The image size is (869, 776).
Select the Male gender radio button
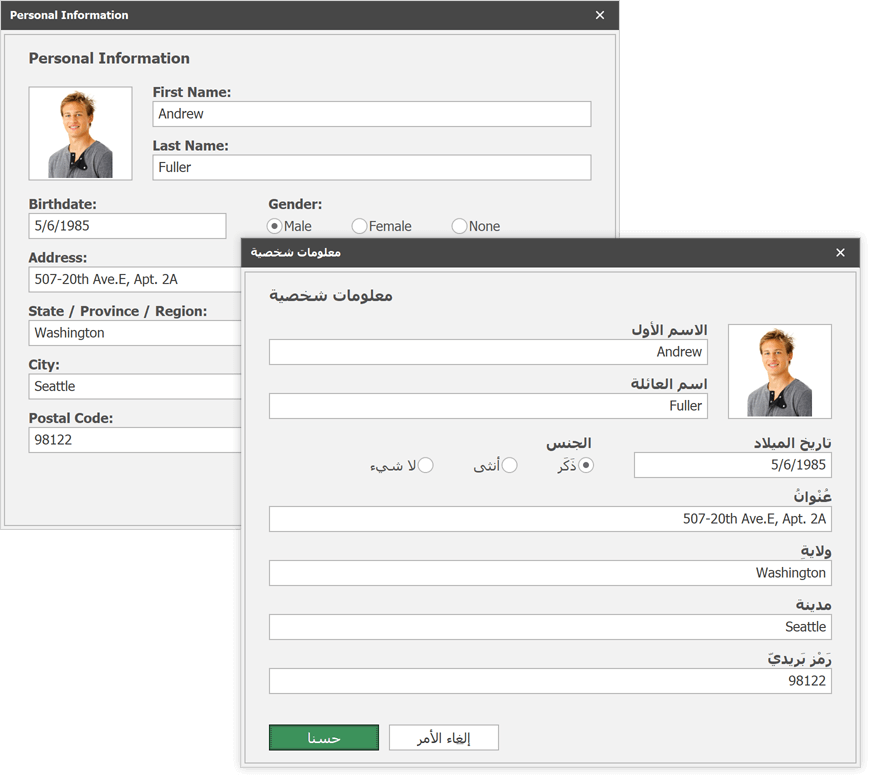click(274, 226)
